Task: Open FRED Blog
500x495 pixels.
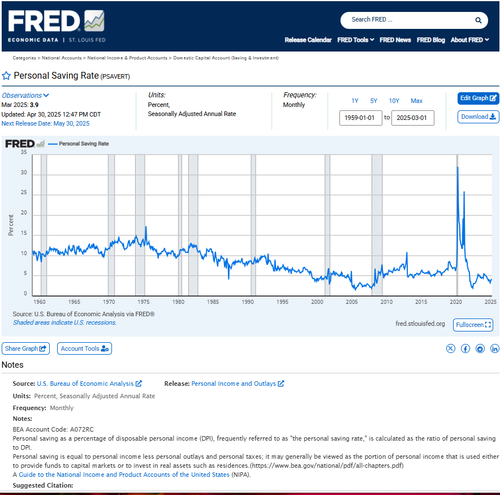Action: tap(431, 40)
